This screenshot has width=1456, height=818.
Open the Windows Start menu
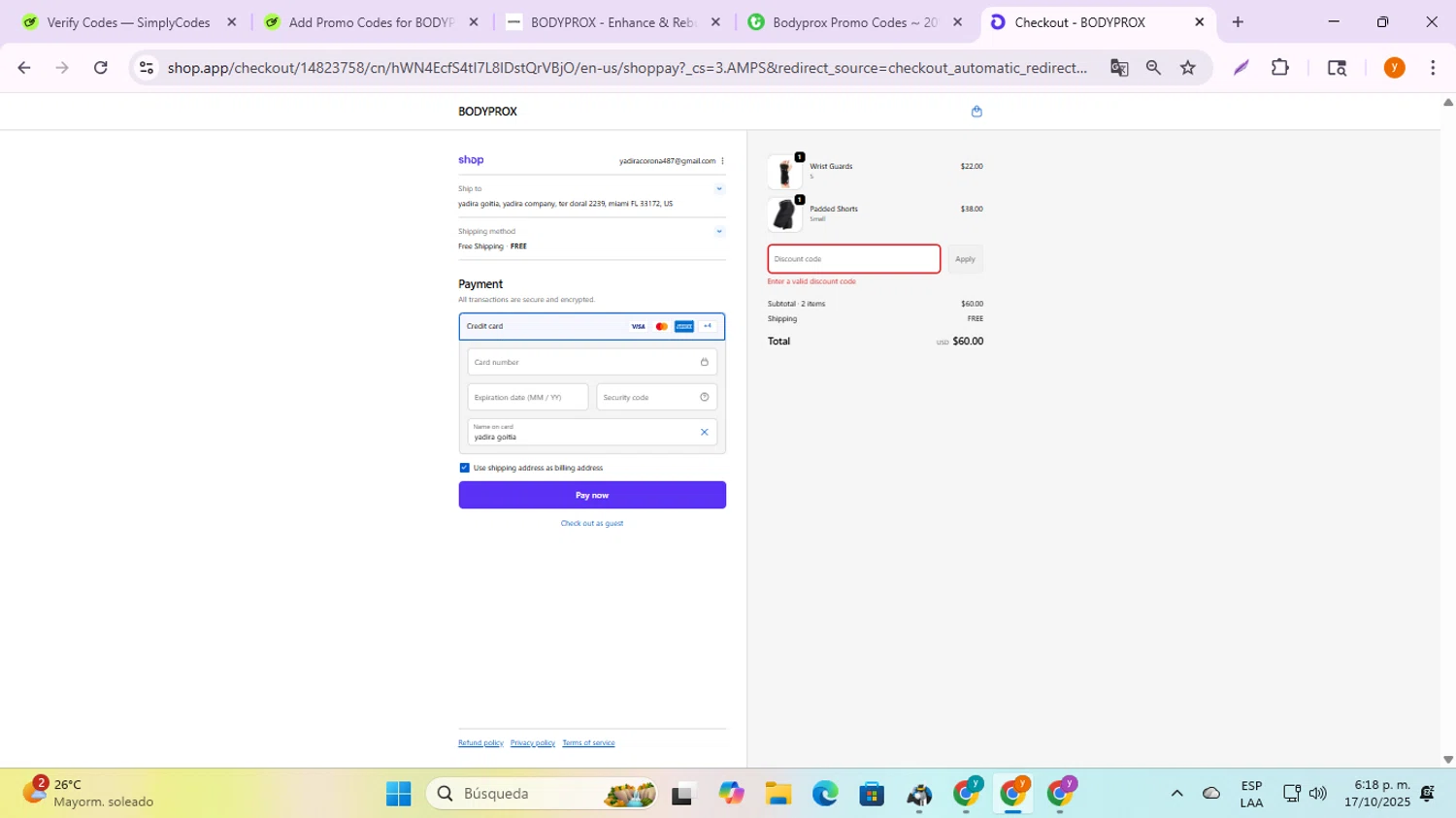click(398, 794)
